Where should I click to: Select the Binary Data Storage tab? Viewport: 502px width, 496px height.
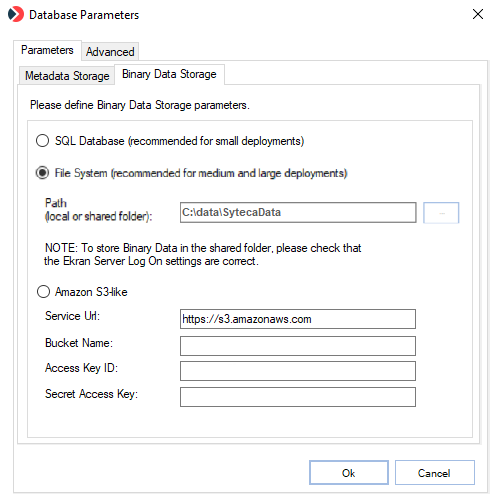169,74
